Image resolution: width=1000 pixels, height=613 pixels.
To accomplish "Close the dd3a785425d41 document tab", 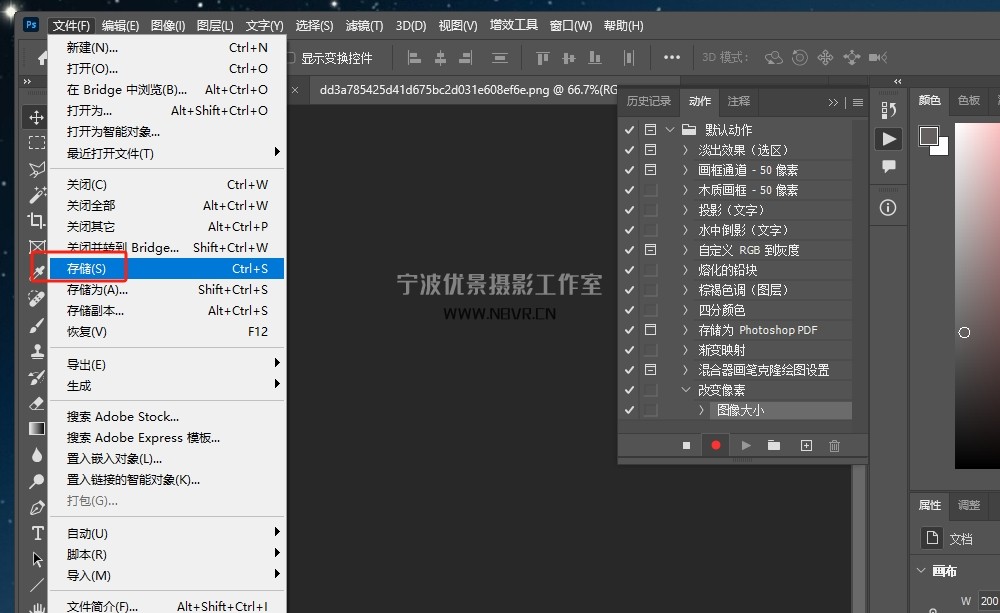I will 295,90.
